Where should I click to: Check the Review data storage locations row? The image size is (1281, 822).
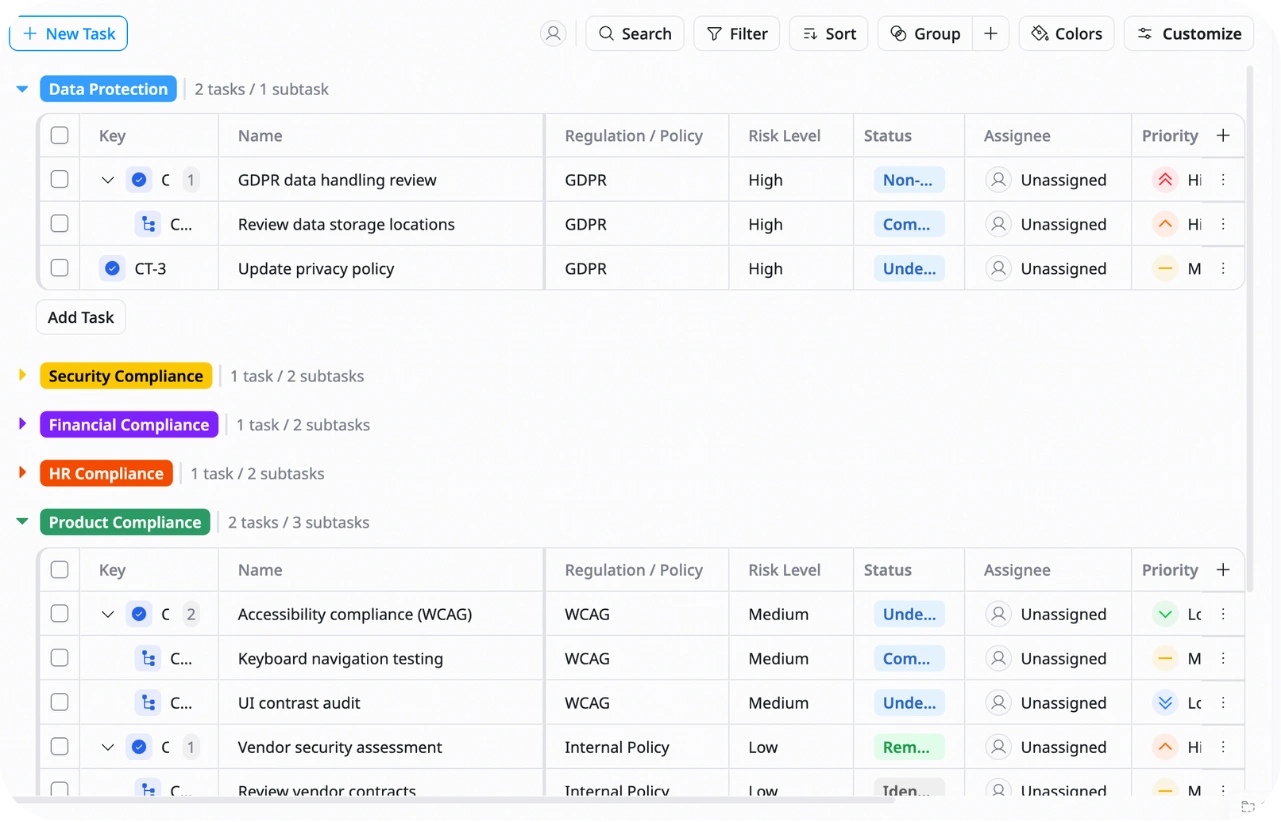60,224
